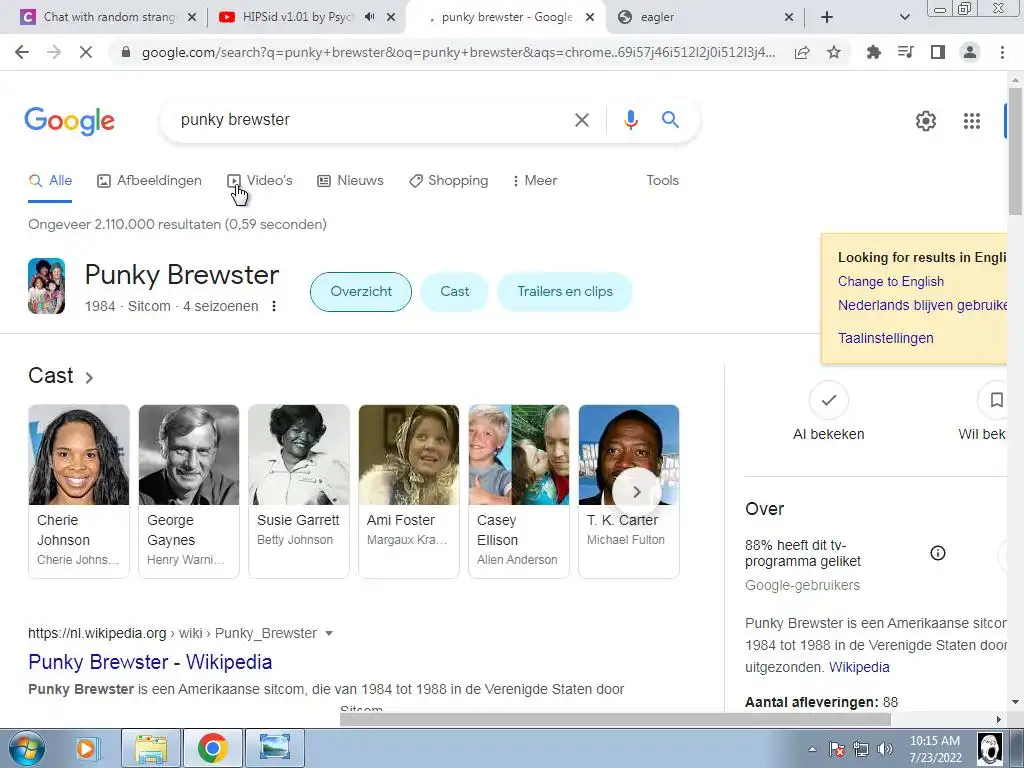Click Nederlands blijven gebruiken link
Viewport: 1024px width, 768px height.
point(922,306)
